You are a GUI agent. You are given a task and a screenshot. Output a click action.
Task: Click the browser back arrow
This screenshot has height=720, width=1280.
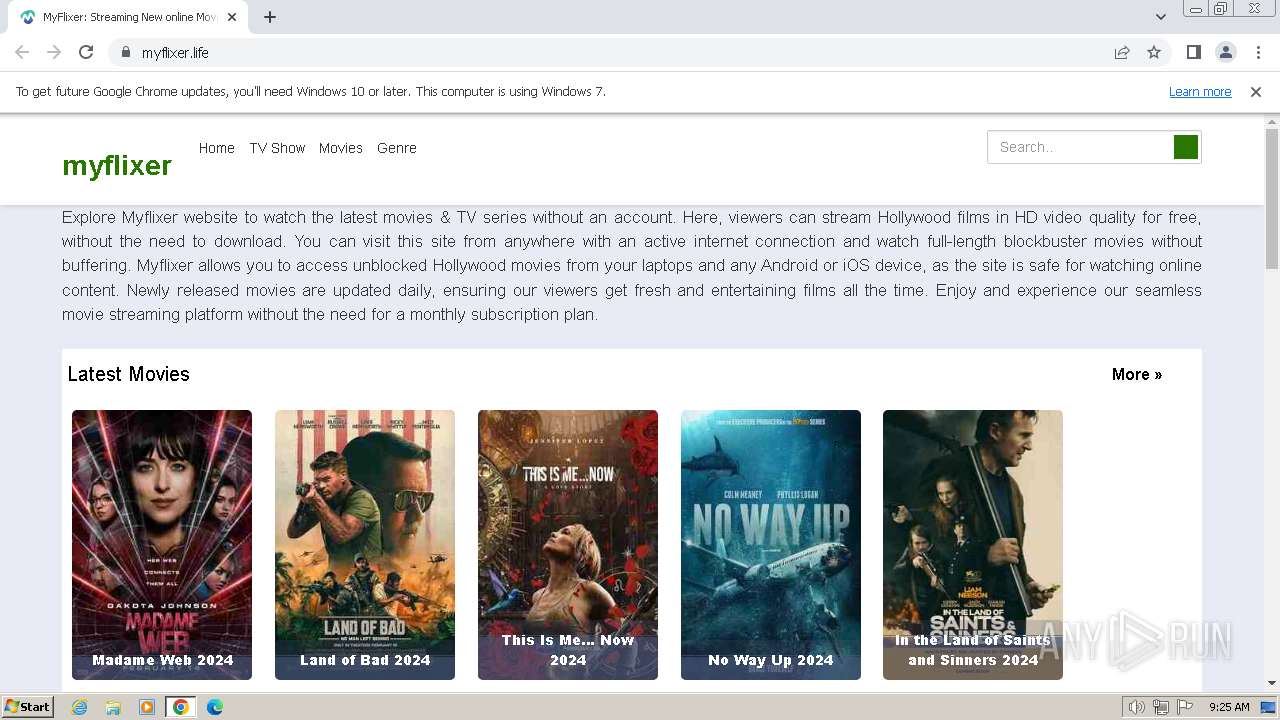click(x=22, y=52)
